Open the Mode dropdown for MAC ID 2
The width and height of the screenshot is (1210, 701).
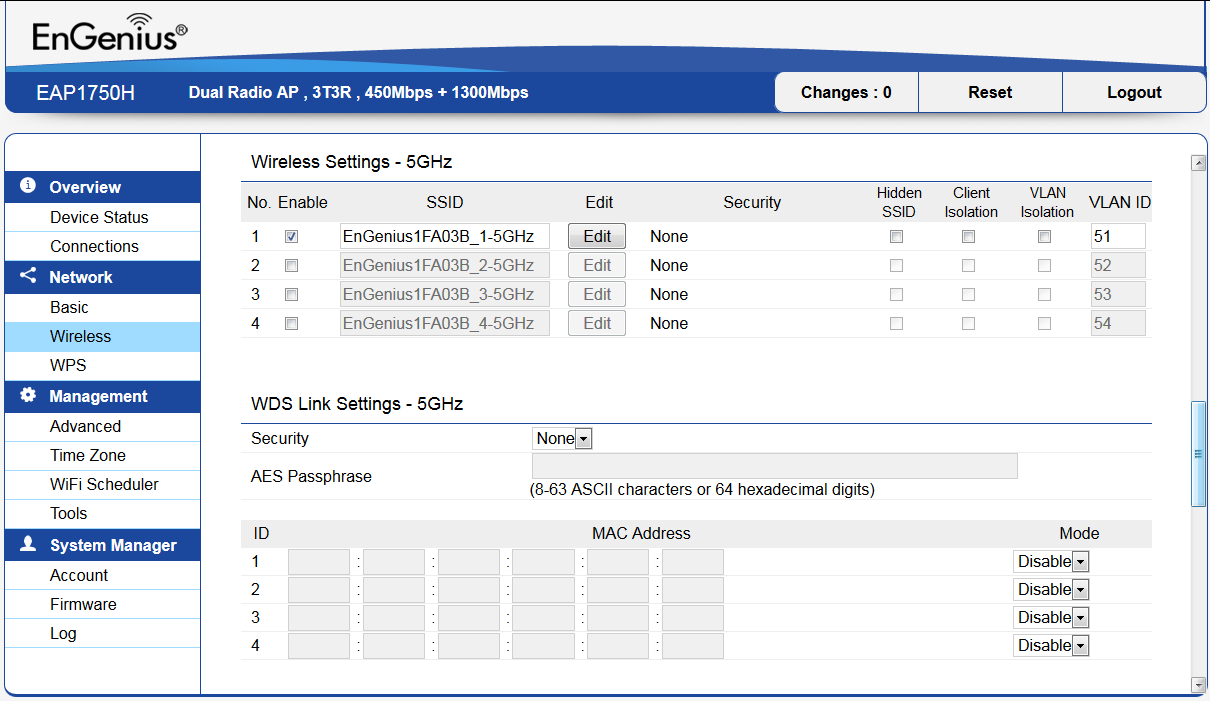pyautogui.click(x=1051, y=590)
